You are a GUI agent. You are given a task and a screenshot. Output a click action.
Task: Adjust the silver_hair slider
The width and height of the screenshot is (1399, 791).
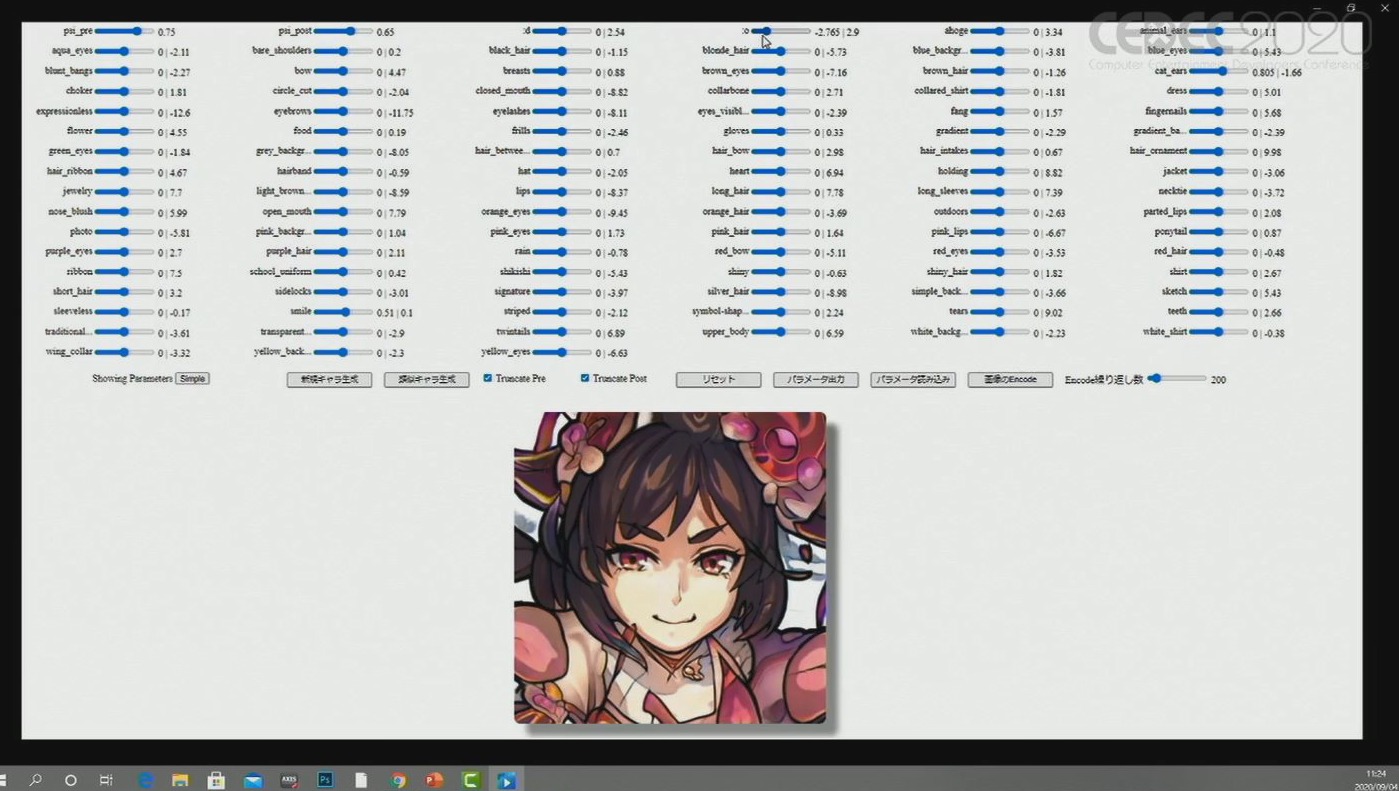(x=781, y=292)
